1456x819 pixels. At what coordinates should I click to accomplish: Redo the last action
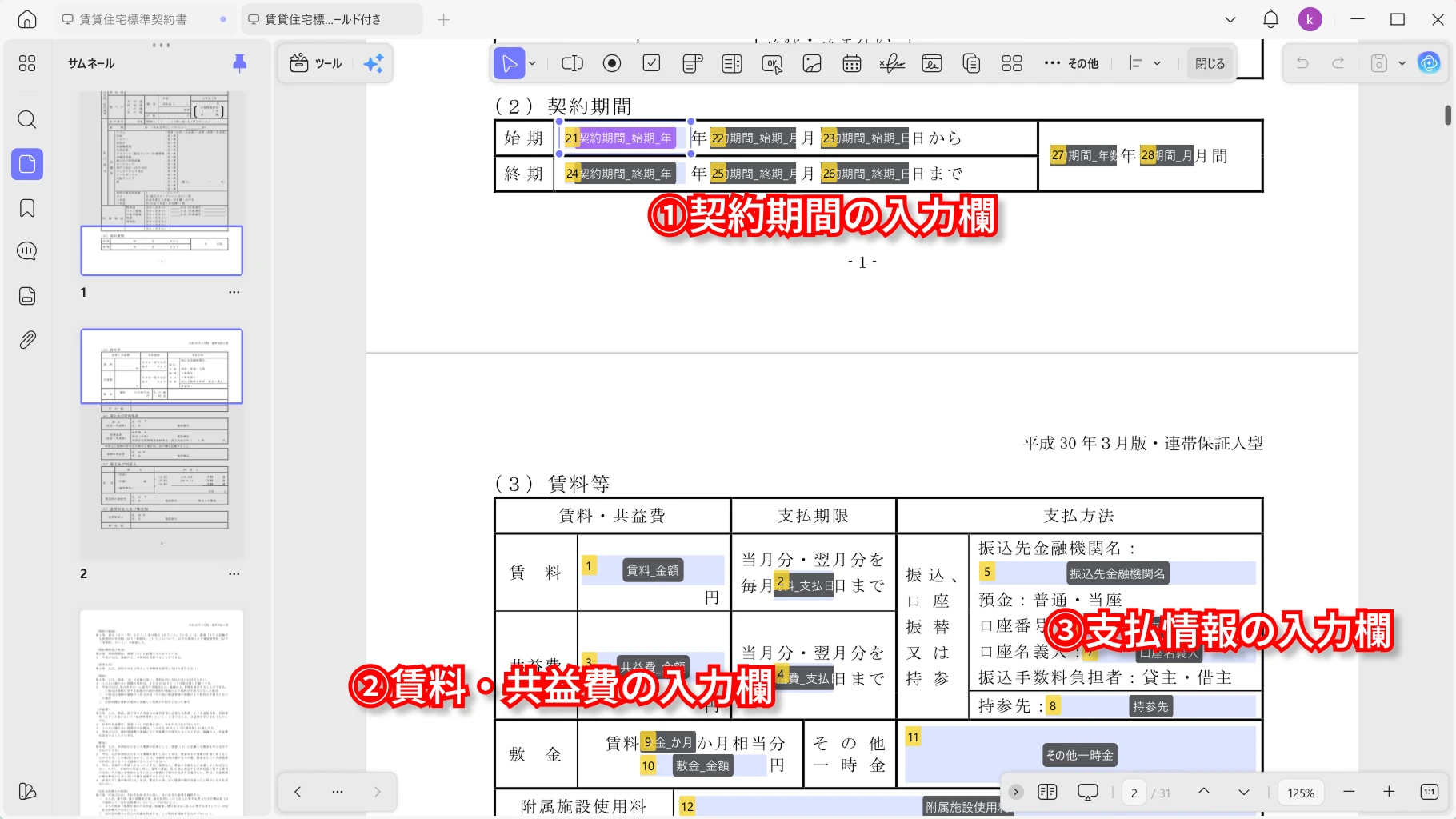tap(1338, 63)
